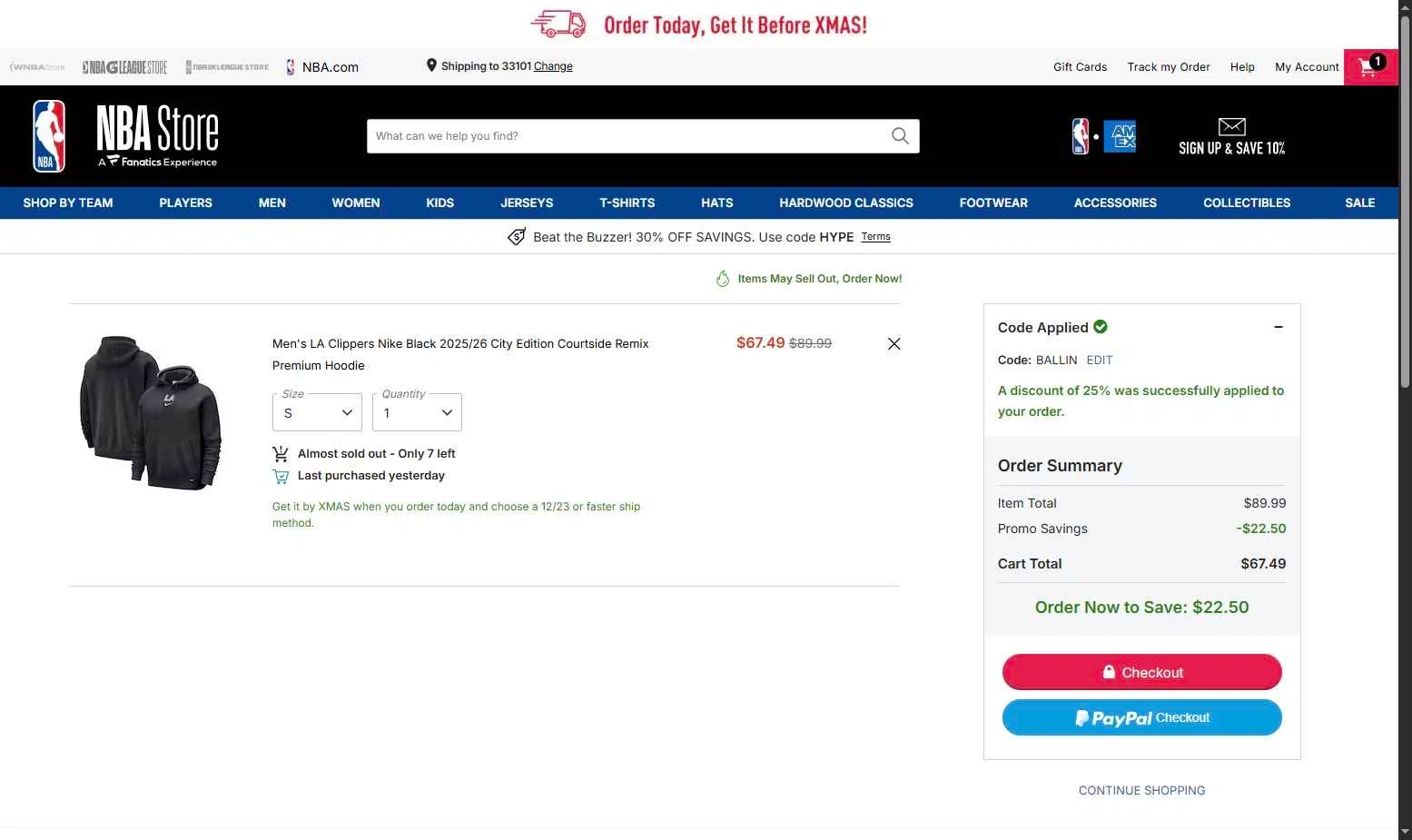Screen dimensions: 1412x840
Task: Open Gift Cards link
Action: coord(1081,67)
